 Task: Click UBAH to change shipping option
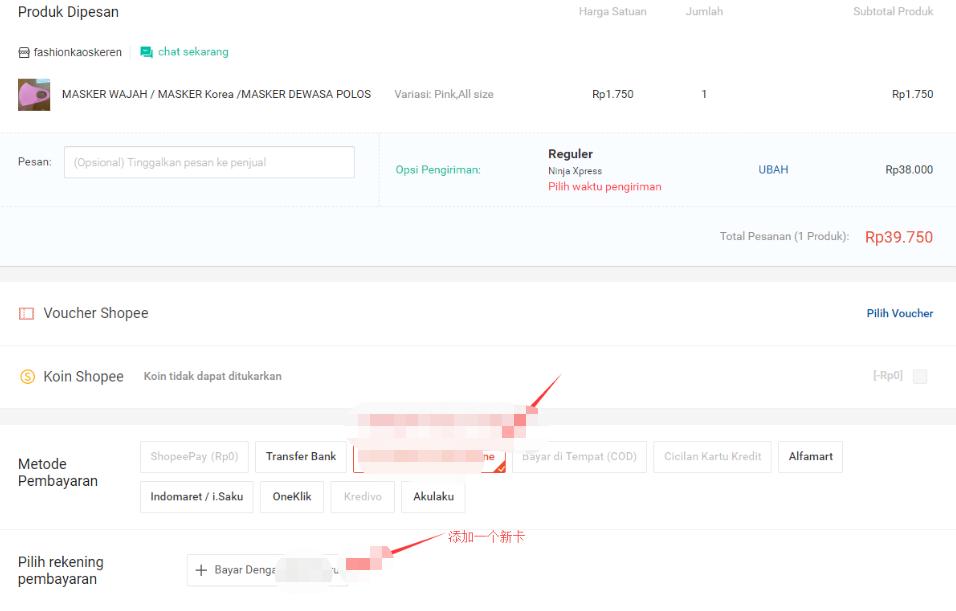point(773,170)
